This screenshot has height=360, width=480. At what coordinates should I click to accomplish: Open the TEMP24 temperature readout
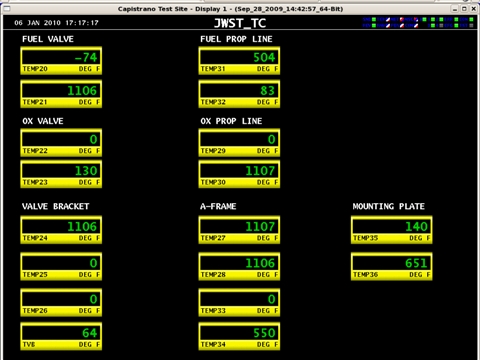click(x=61, y=230)
